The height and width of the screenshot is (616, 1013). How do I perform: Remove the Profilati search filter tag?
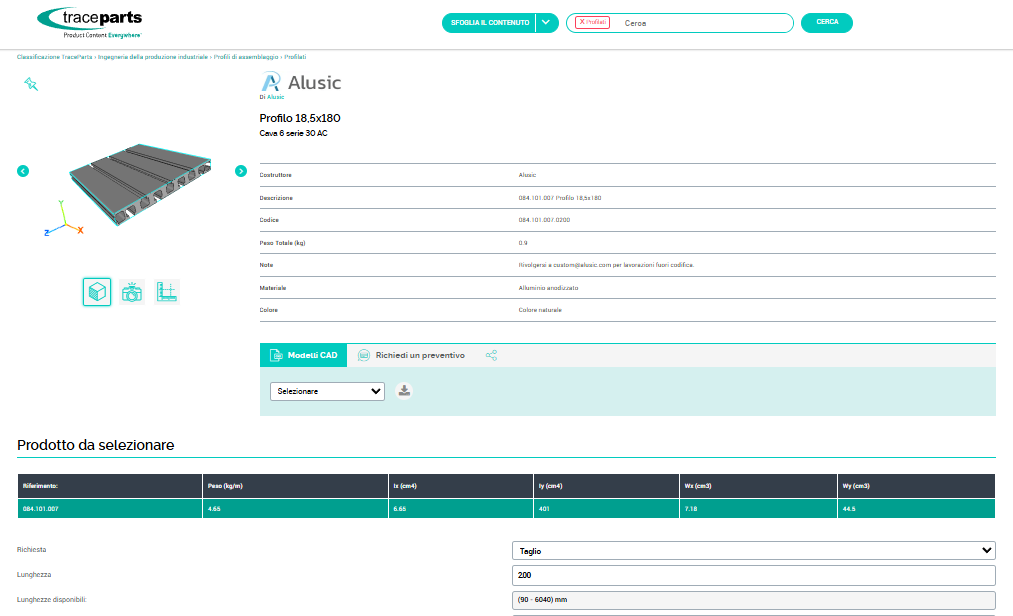(x=582, y=22)
